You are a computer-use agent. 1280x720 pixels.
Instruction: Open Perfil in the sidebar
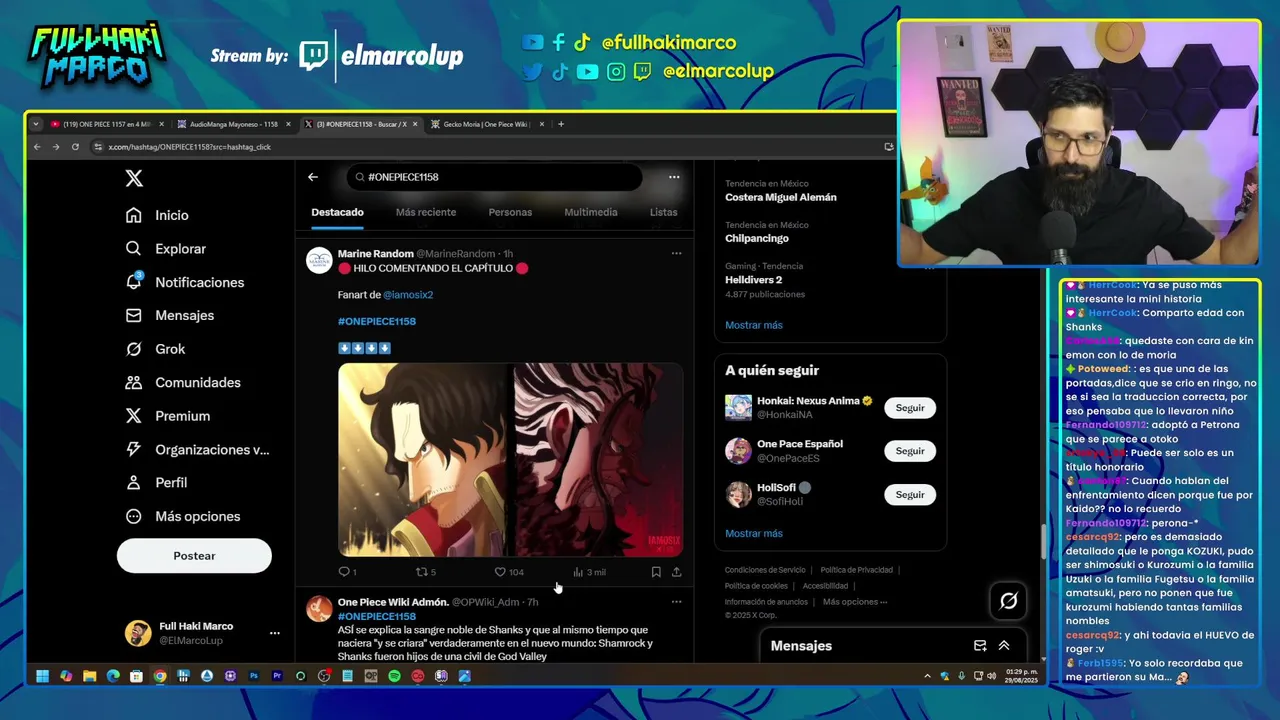156,482
